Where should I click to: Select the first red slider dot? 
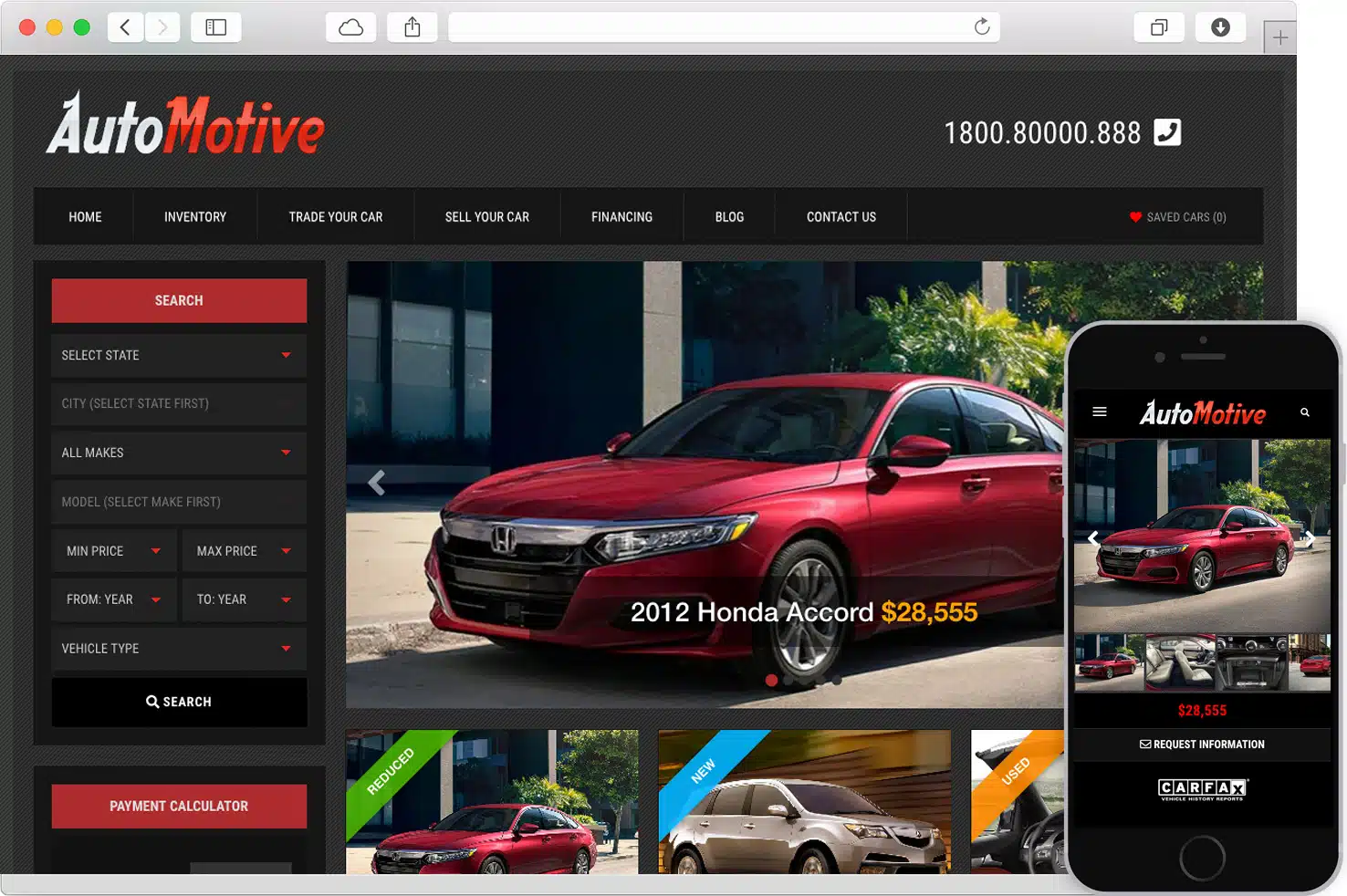[x=771, y=680]
